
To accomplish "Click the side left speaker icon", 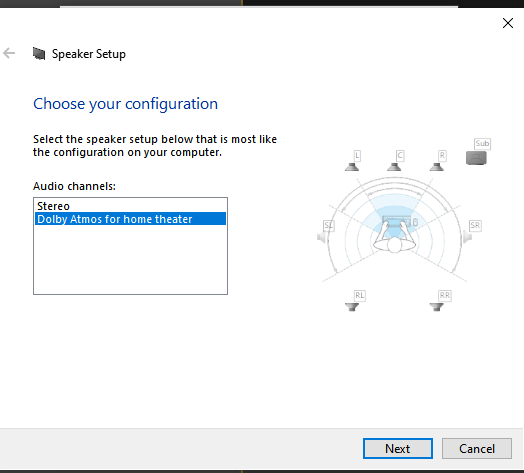I will tap(321, 237).
